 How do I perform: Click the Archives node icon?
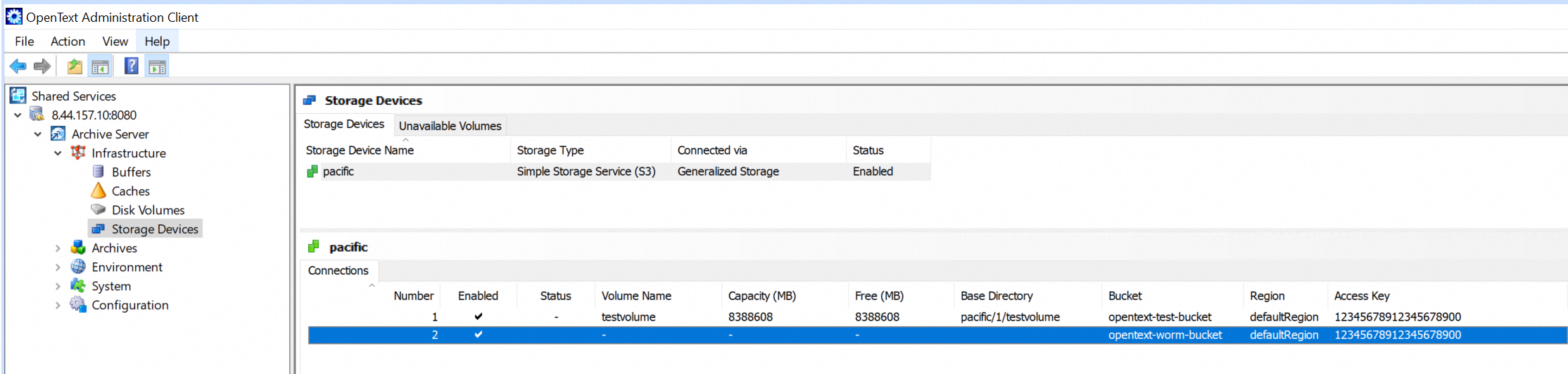(x=78, y=247)
